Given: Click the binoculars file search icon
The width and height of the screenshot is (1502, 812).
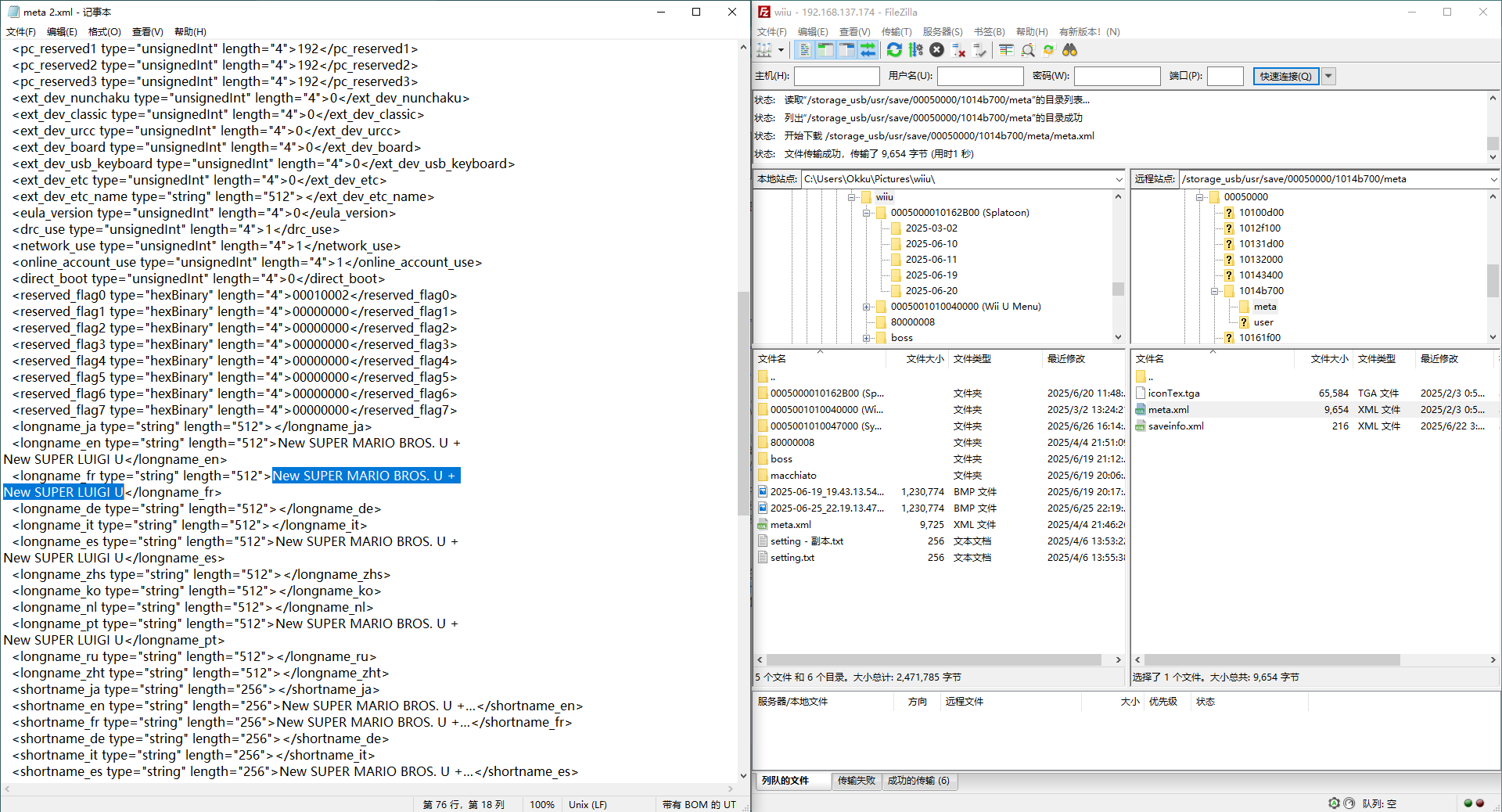Looking at the screenshot, I should coord(1069,50).
